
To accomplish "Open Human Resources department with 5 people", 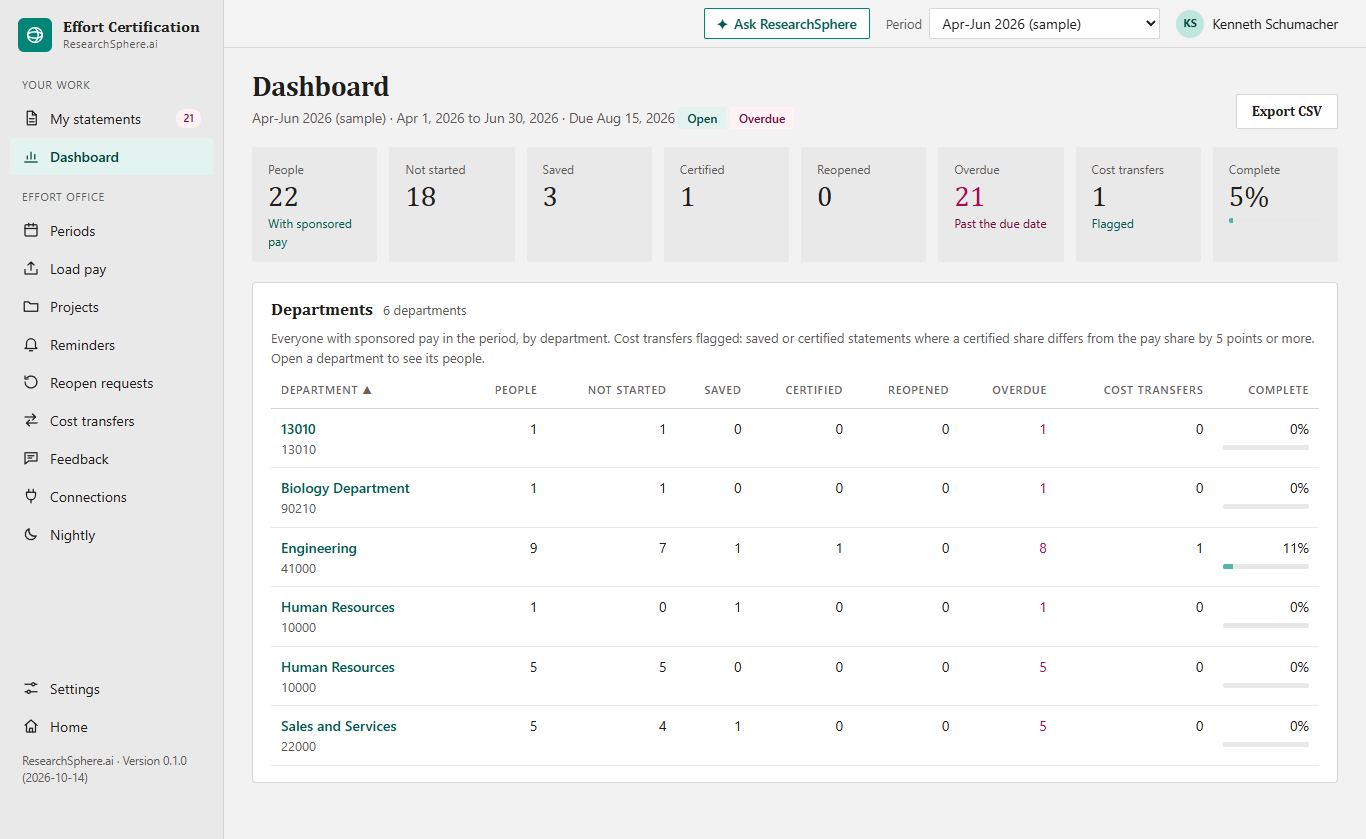I will (338, 667).
